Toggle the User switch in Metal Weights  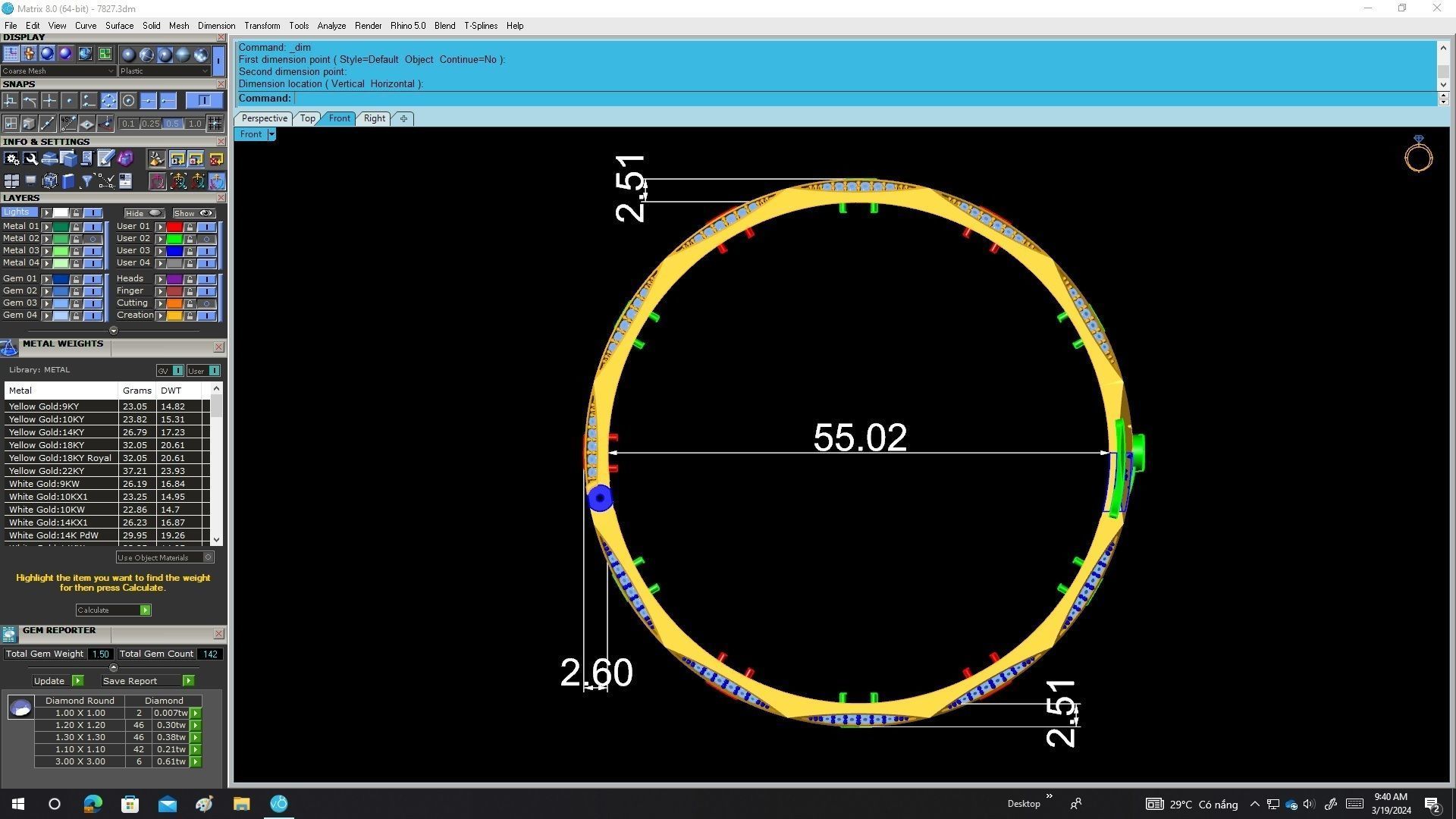tap(203, 371)
